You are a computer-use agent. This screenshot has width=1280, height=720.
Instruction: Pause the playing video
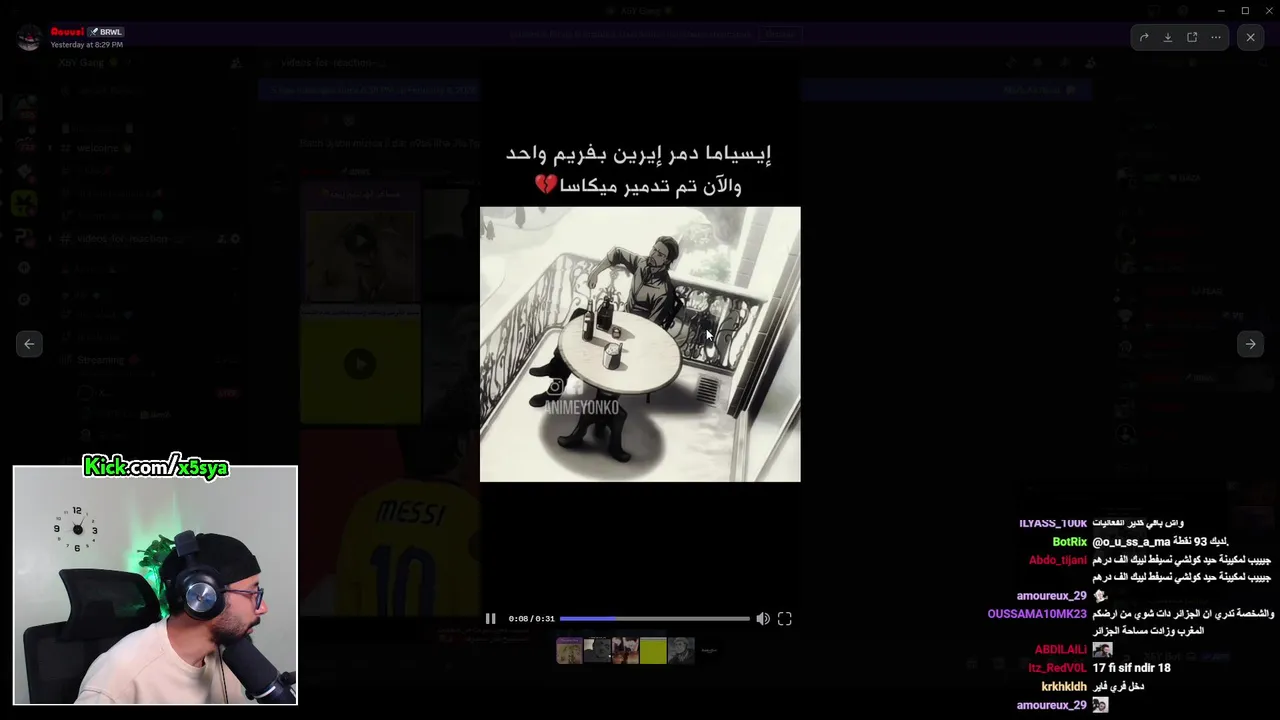[490, 619]
